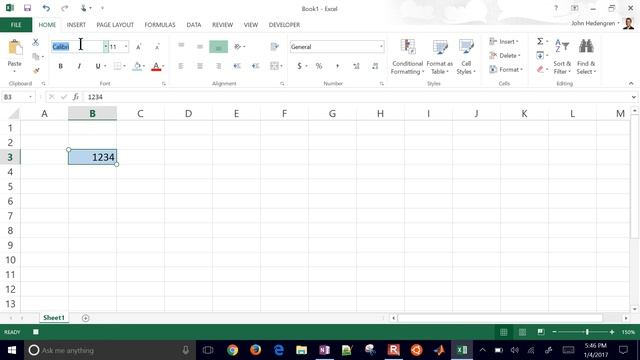Open the font size dropdown
The height and width of the screenshot is (360, 640).
point(126,47)
